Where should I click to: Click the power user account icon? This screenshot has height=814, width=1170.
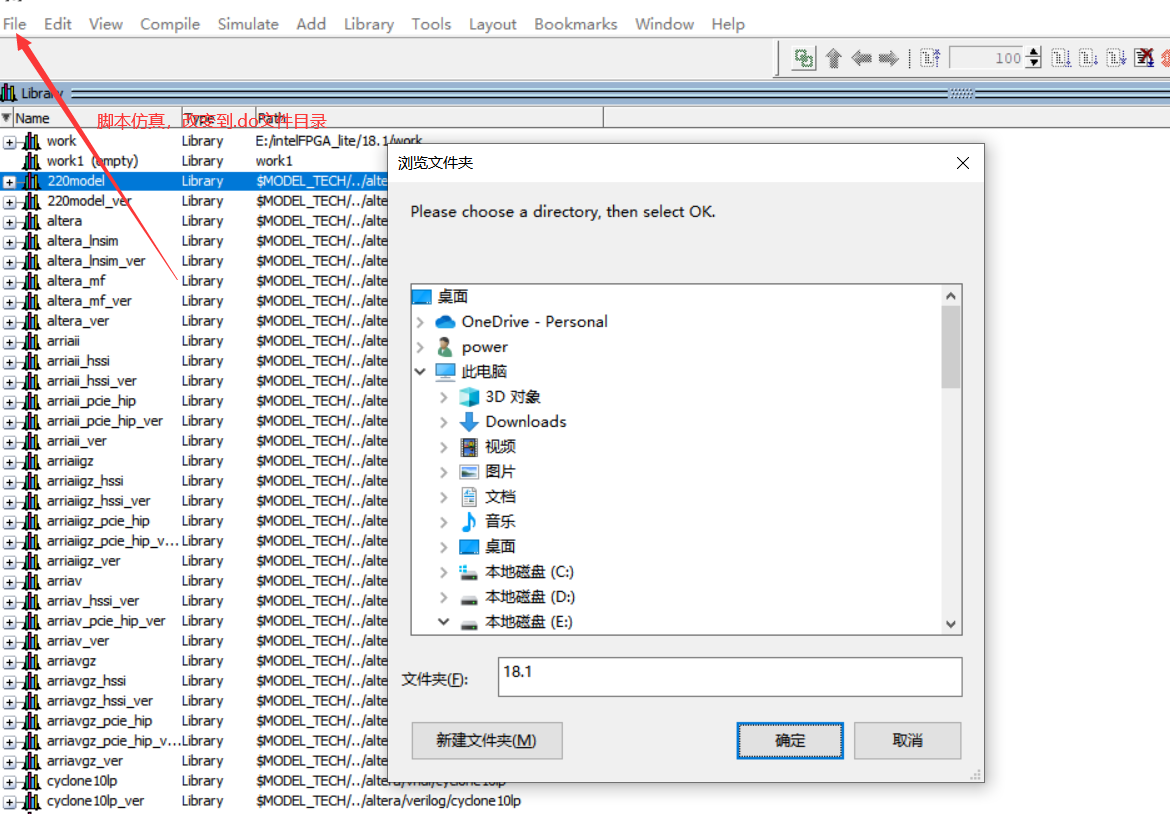click(445, 347)
